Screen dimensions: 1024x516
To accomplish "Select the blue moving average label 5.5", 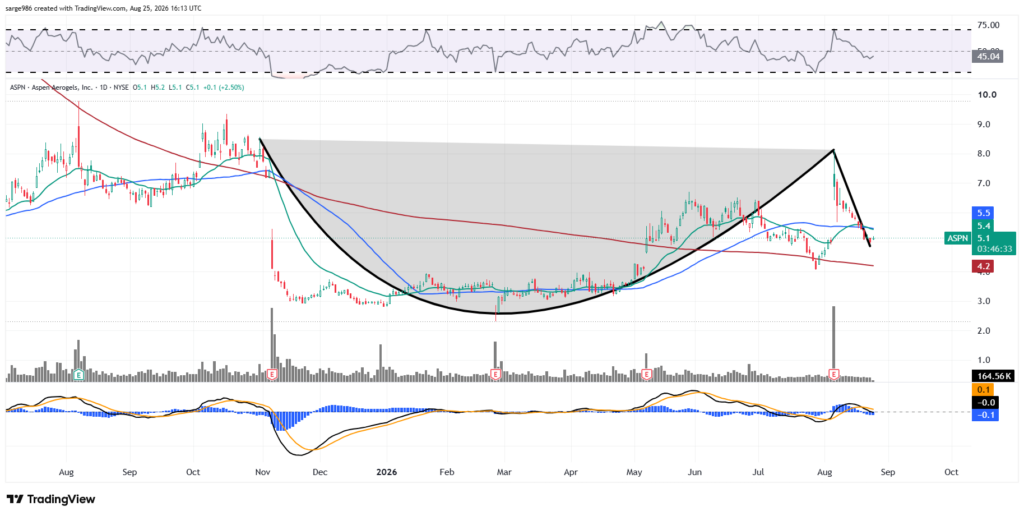I will 984,213.
